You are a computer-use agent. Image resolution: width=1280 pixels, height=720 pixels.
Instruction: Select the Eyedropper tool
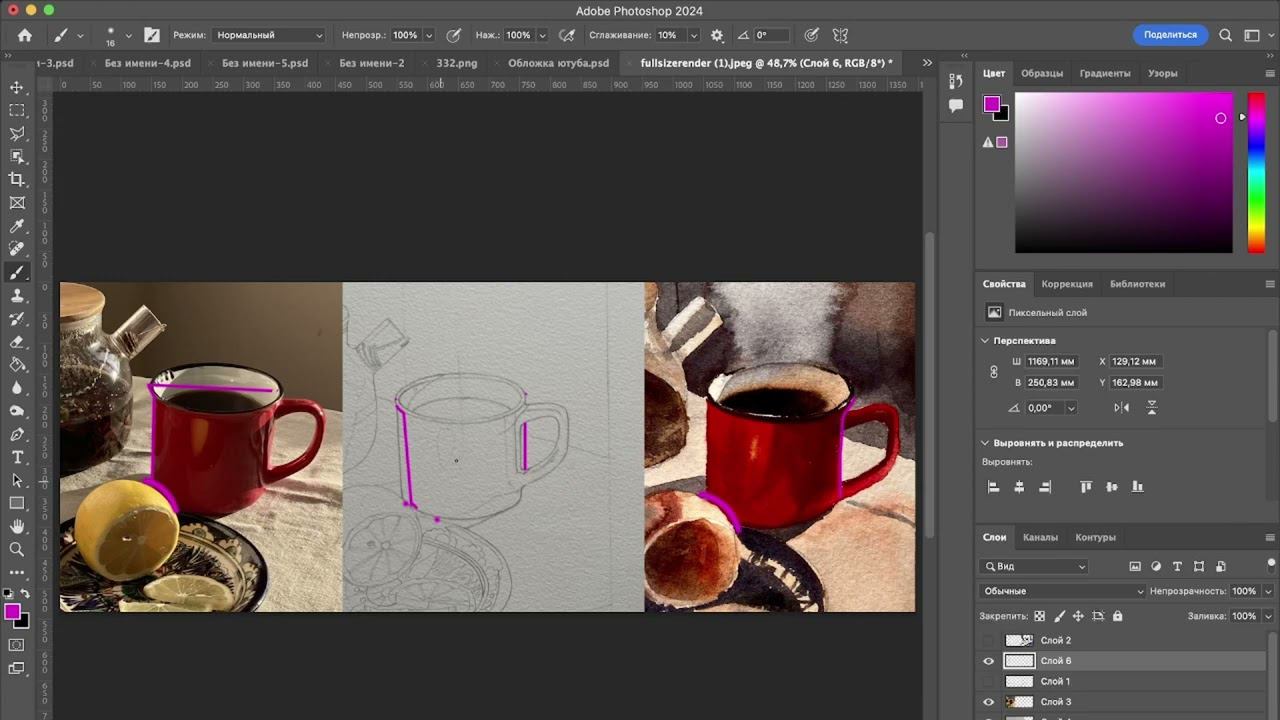17,227
